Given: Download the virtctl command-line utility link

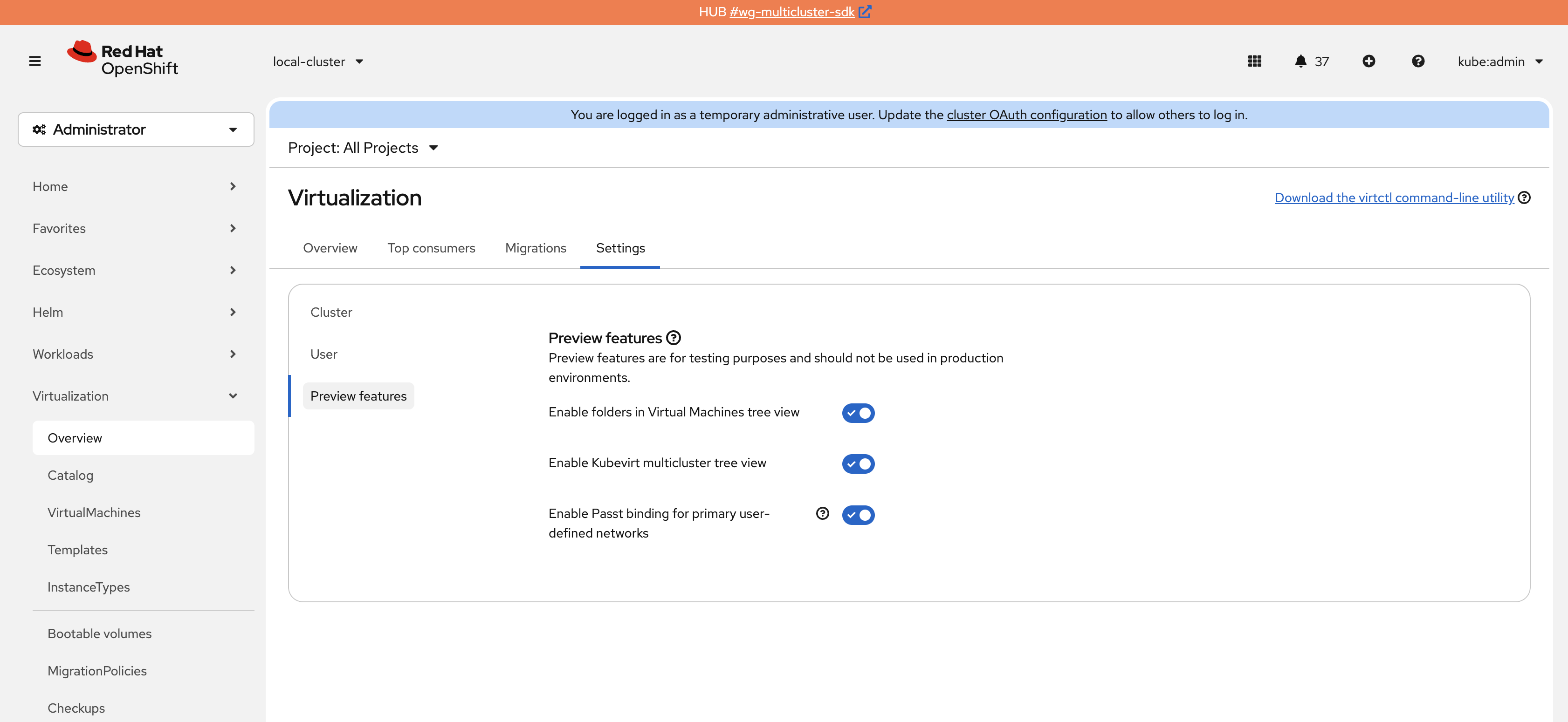Looking at the screenshot, I should click(x=1394, y=198).
